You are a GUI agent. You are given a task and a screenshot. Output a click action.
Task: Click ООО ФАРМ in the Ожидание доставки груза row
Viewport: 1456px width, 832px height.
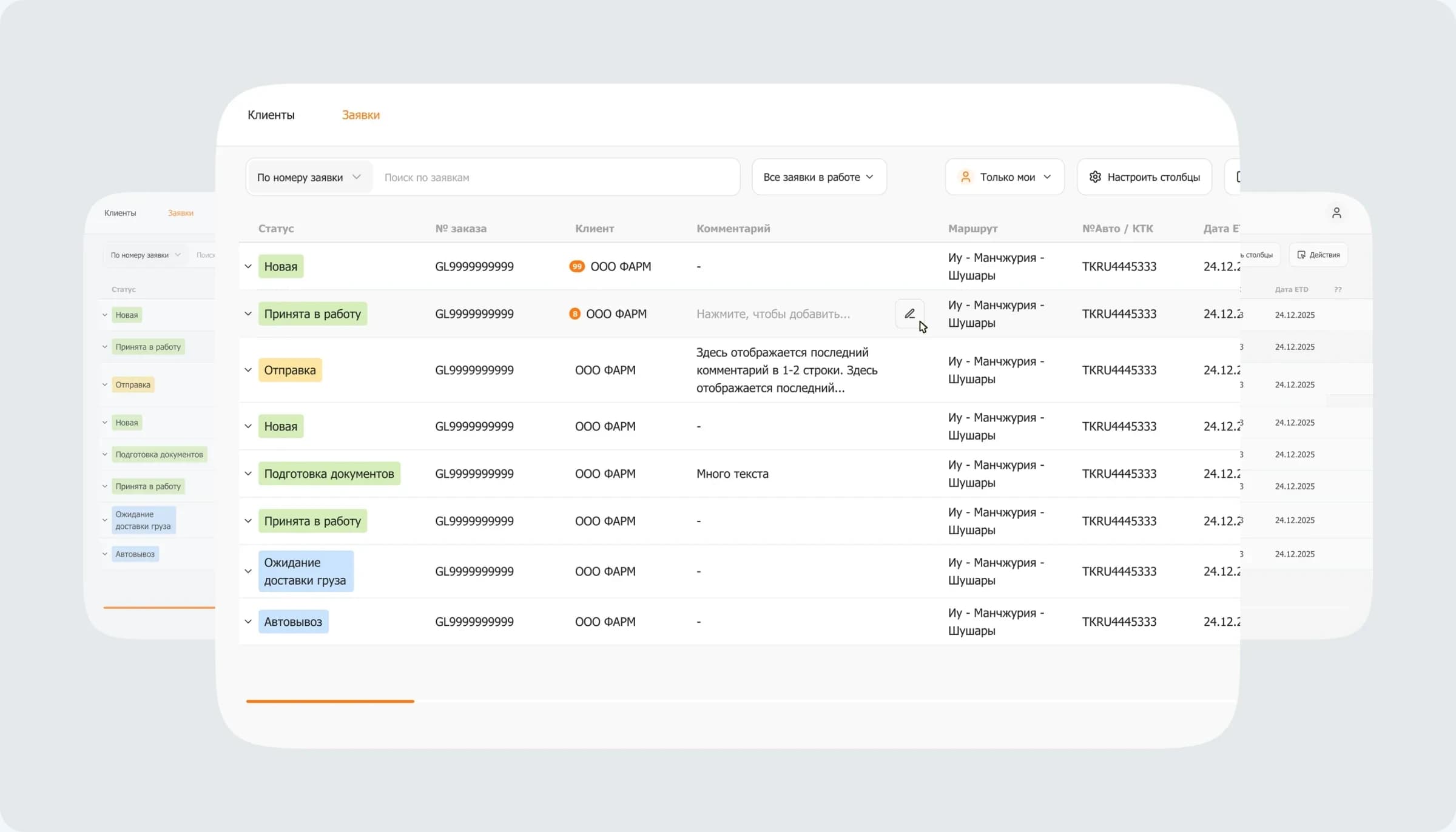pyautogui.click(x=605, y=571)
